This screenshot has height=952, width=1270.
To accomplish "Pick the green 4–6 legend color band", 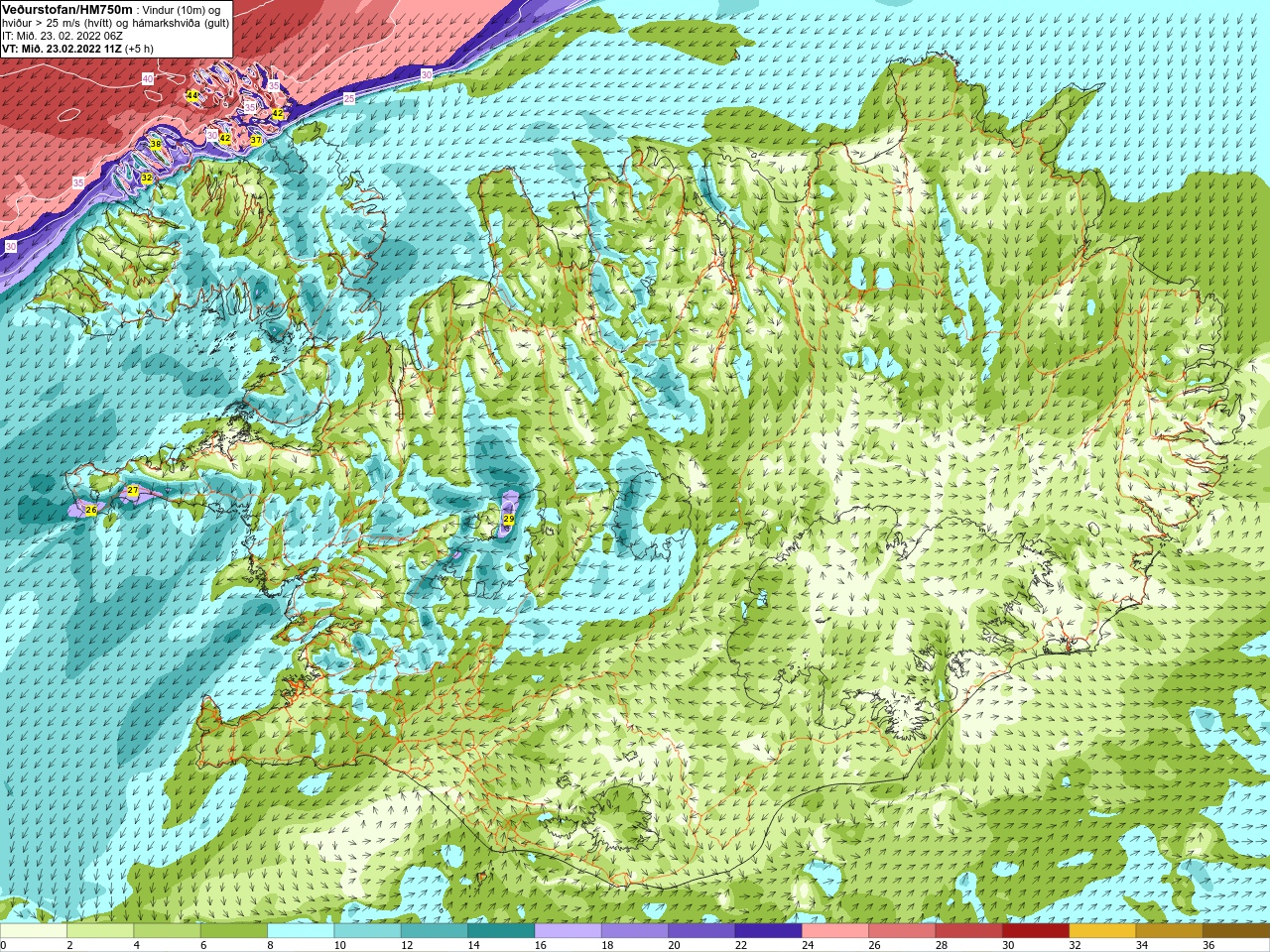I will [x=167, y=931].
